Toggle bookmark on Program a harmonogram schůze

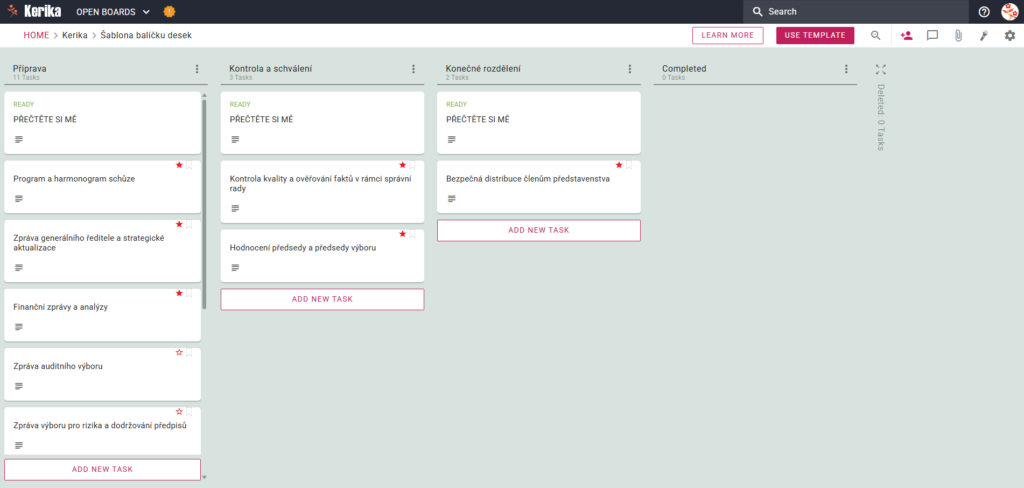(189, 165)
